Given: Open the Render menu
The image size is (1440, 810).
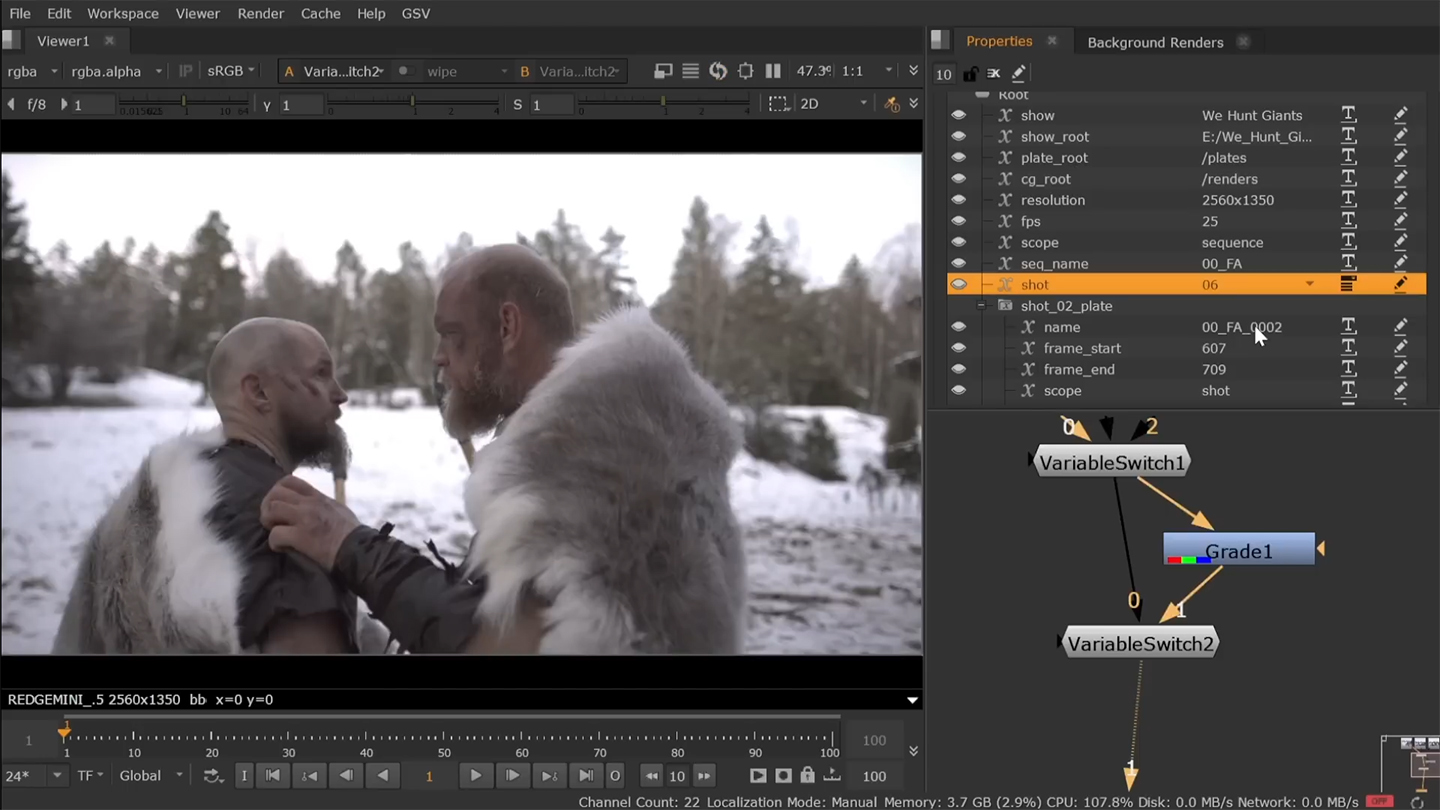Looking at the screenshot, I should click(261, 13).
